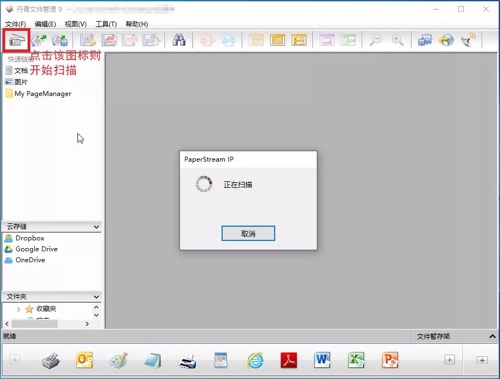Select the third yellow list view icon
This screenshot has width=500, height=379.
tap(299, 40)
